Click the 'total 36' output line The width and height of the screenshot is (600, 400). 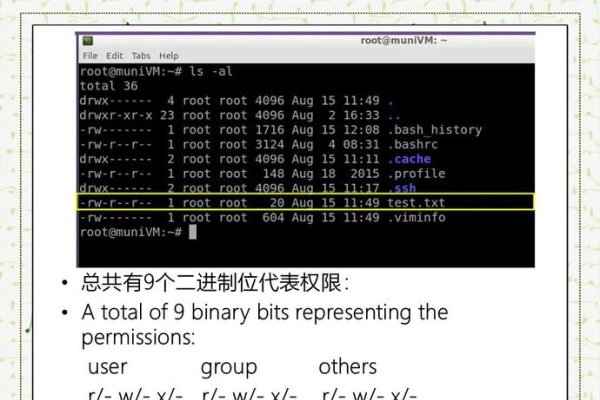(x=109, y=86)
